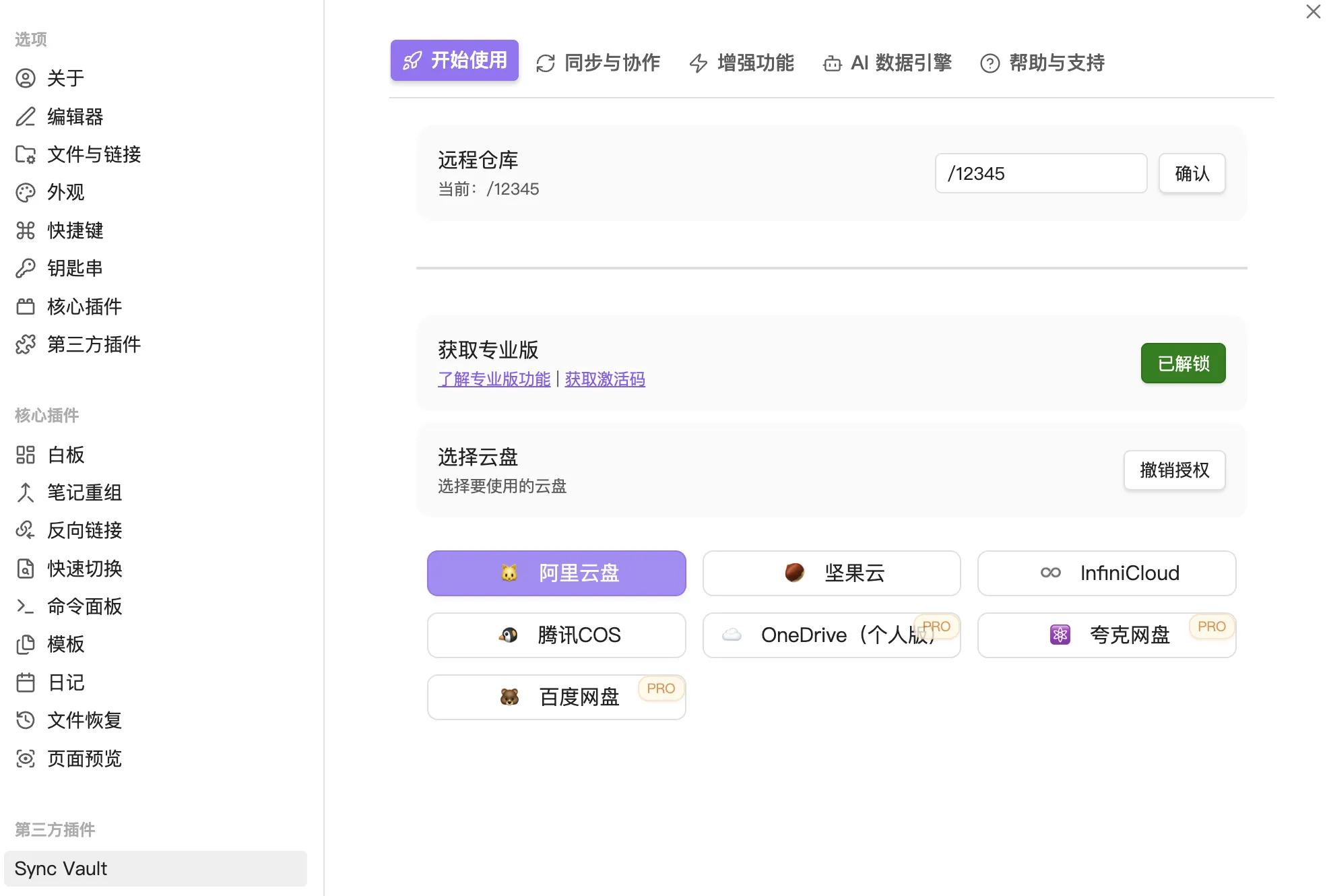Click the 模板 copy icon
1327x896 pixels.
[x=26, y=644]
